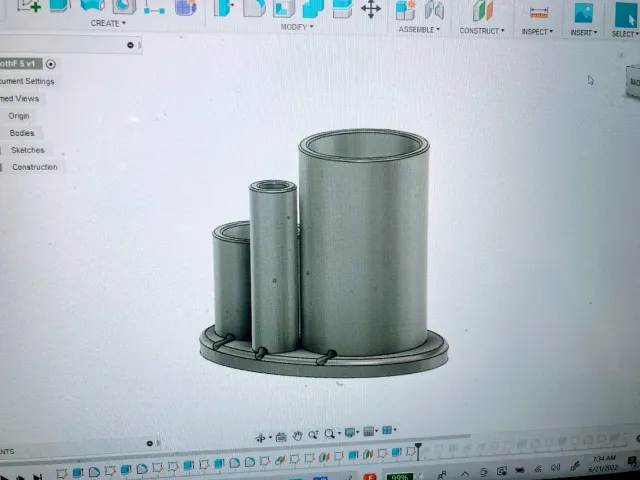Open Grid and Snaps settings

(369, 431)
